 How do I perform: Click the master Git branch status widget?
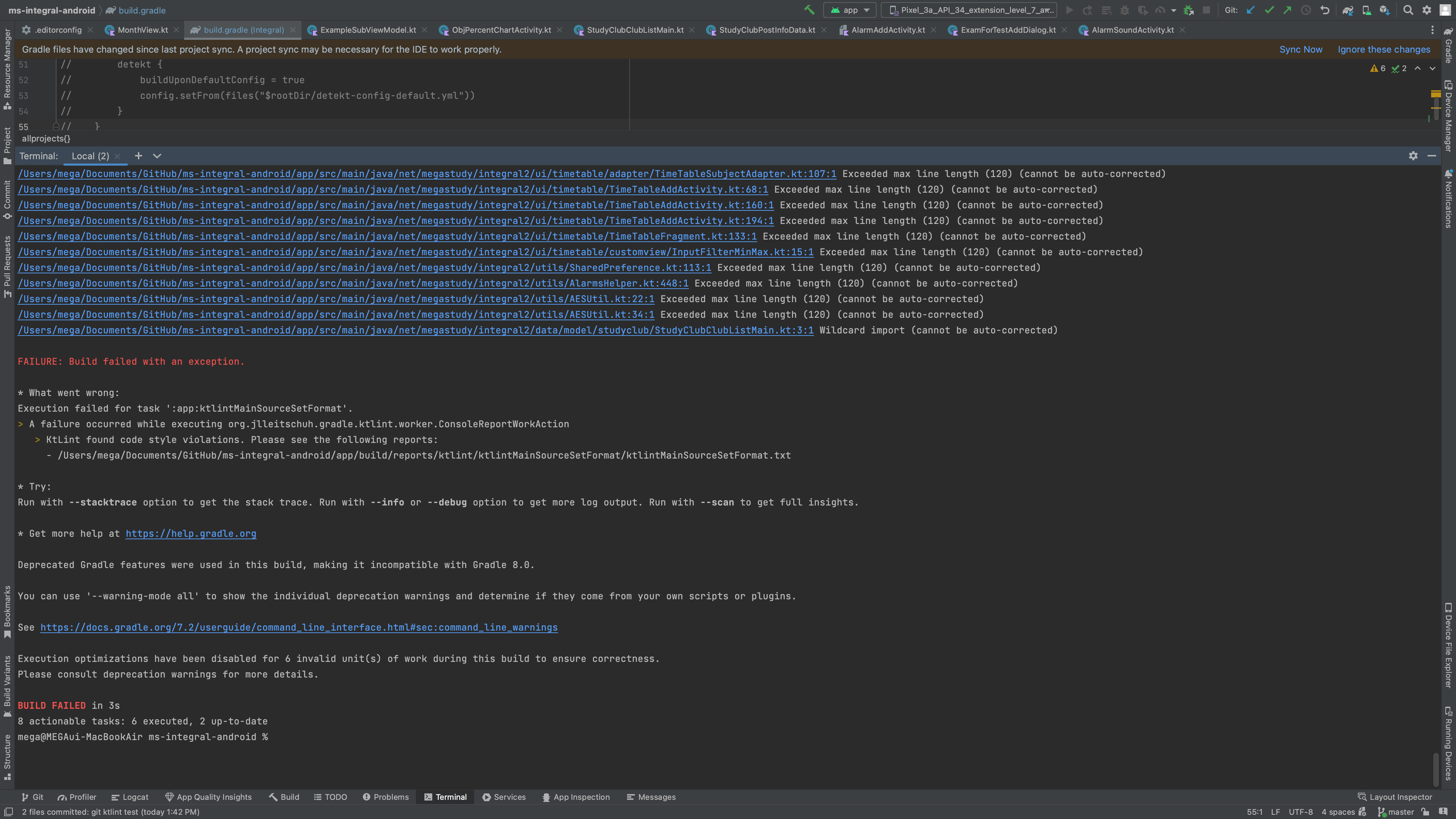(x=1396, y=812)
